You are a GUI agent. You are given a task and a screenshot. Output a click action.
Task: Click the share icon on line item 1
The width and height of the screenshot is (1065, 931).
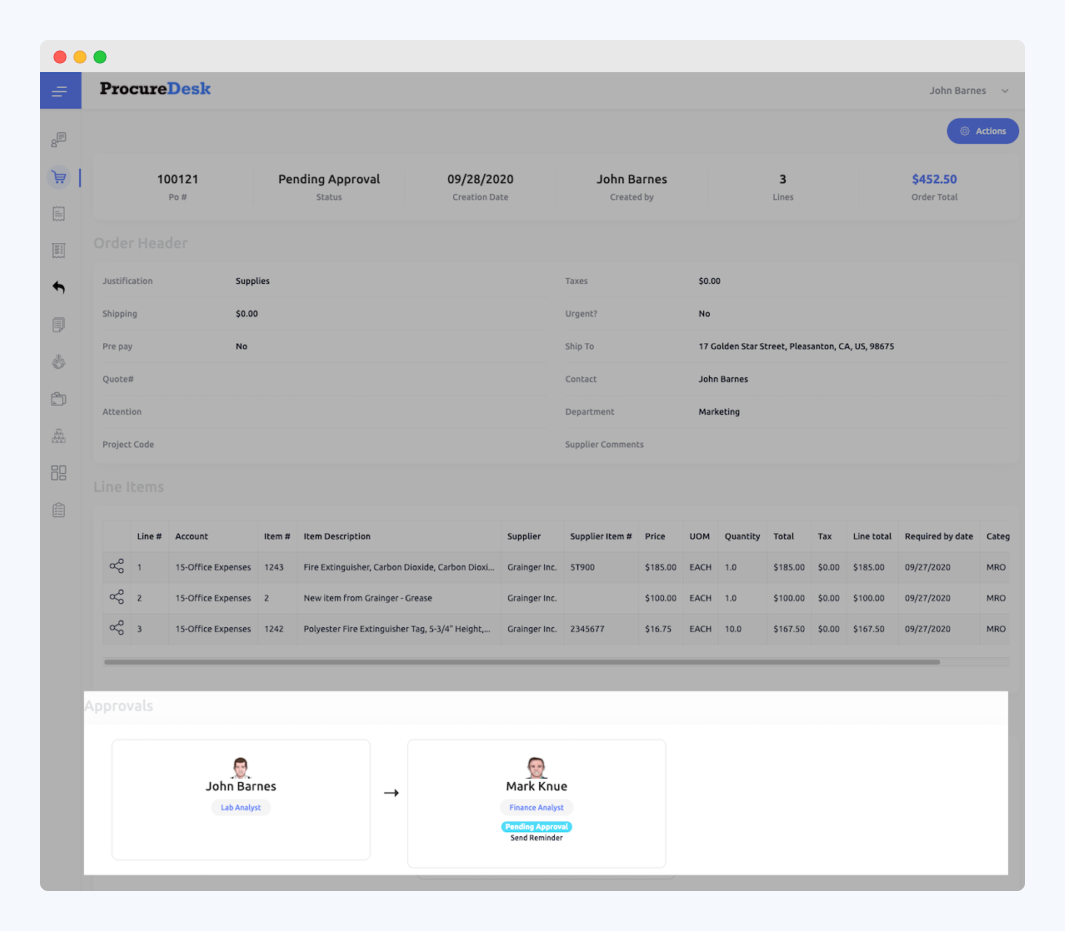pos(117,567)
